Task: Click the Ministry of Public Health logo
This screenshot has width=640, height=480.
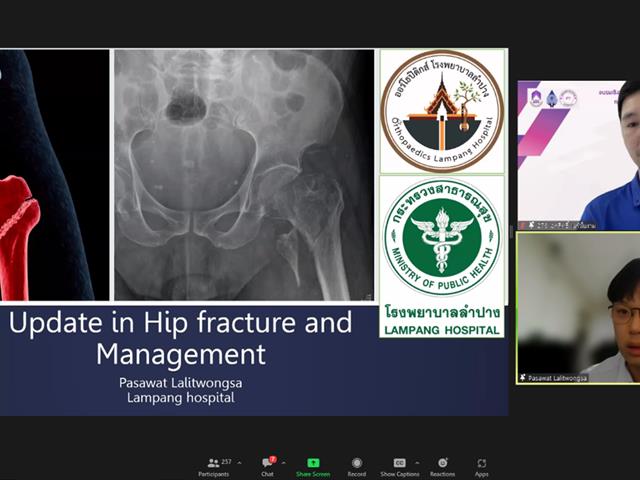Action: [x=442, y=238]
